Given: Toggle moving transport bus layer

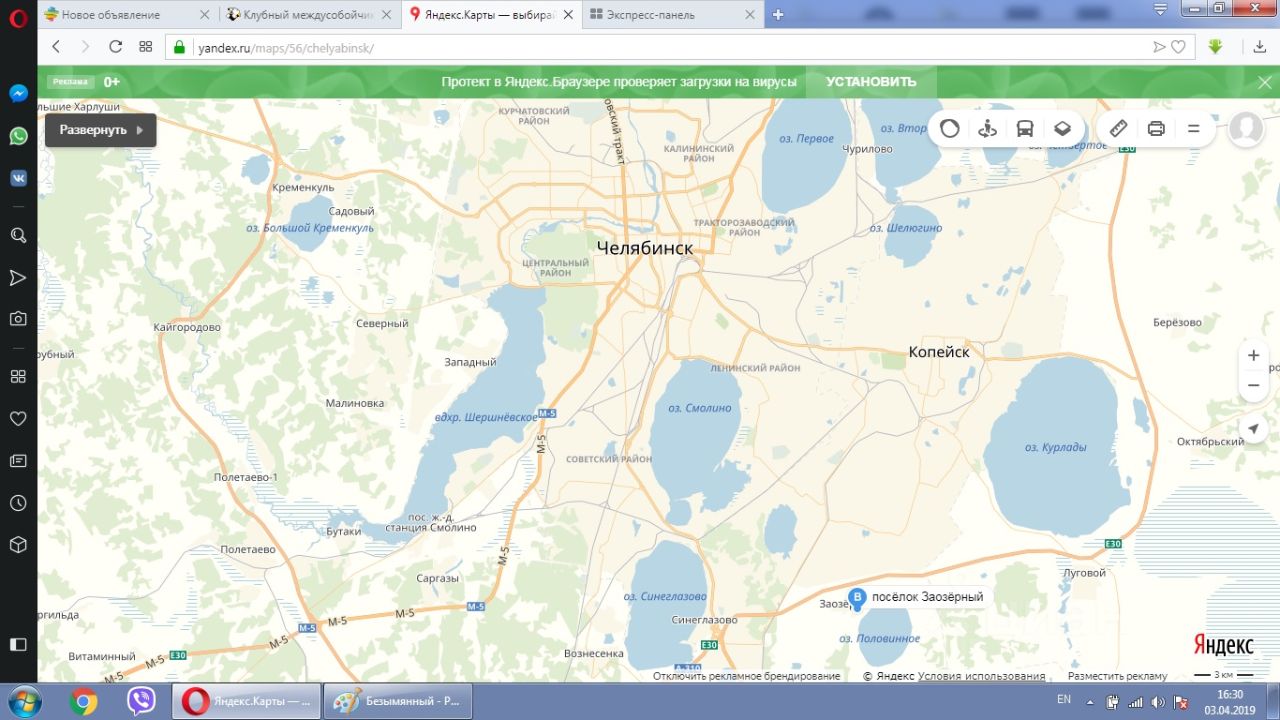Looking at the screenshot, I should coord(1025,128).
